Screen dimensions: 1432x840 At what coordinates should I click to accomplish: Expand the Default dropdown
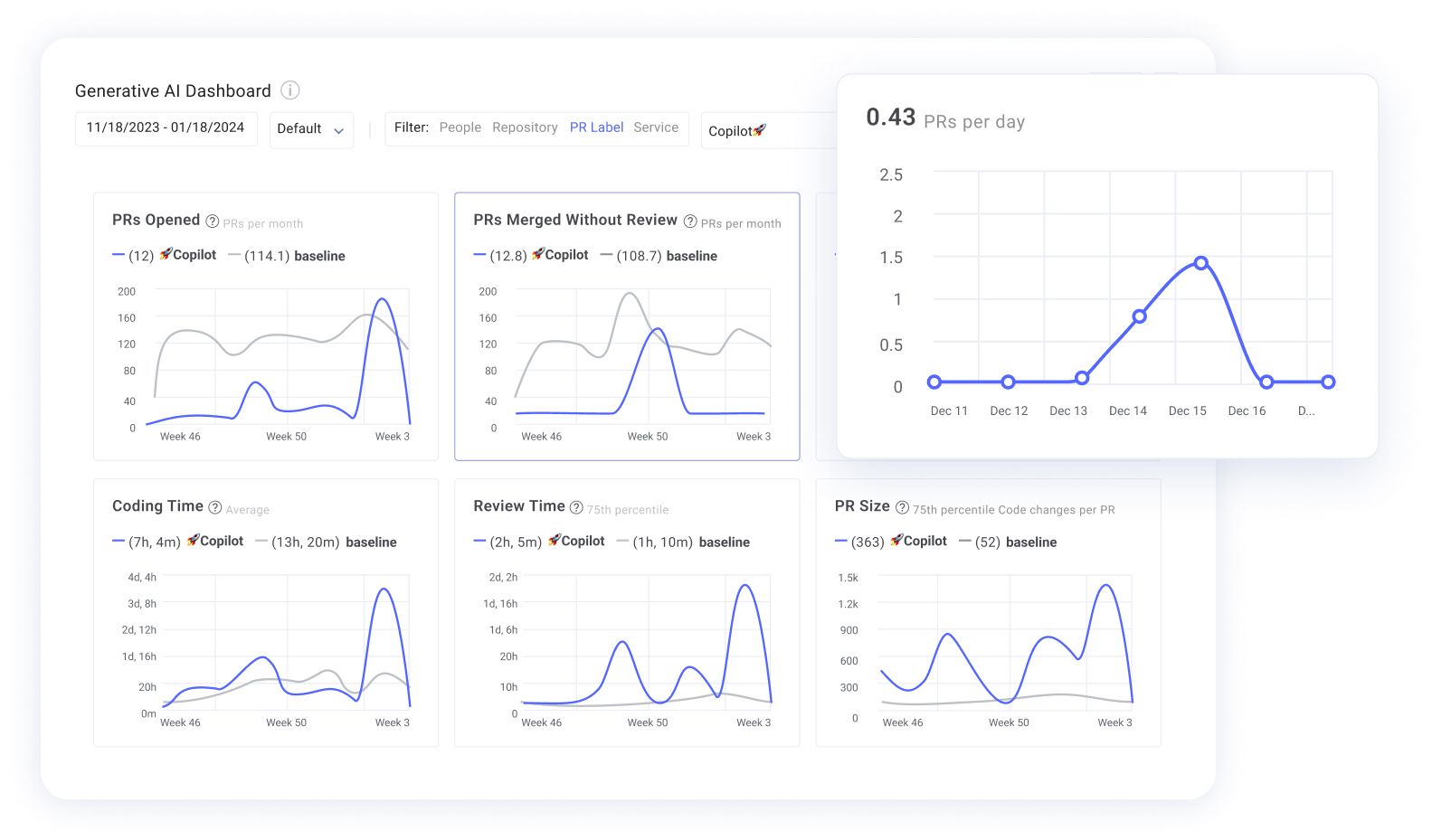pos(311,129)
